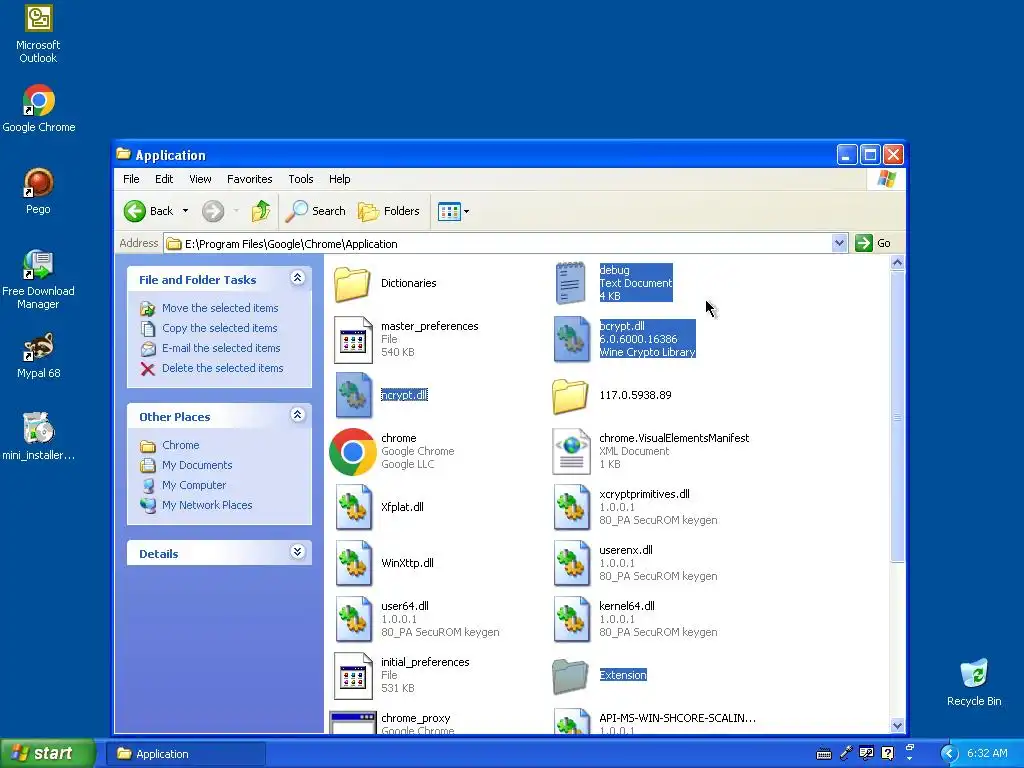
Task: Click the Go button
Action: tap(873, 244)
